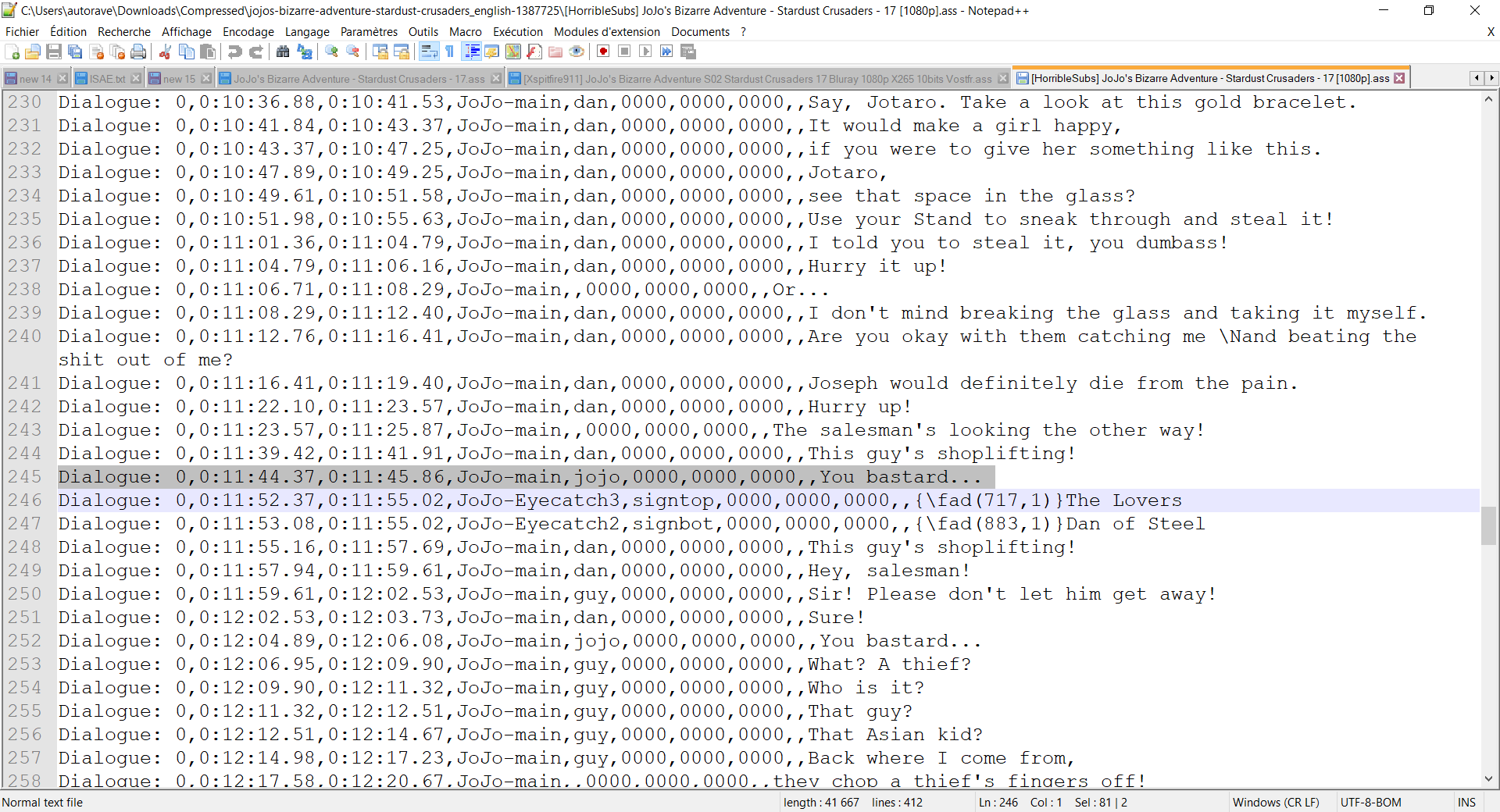
Task: Close the ISAE.txt tab
Action: tap(136, 78)
